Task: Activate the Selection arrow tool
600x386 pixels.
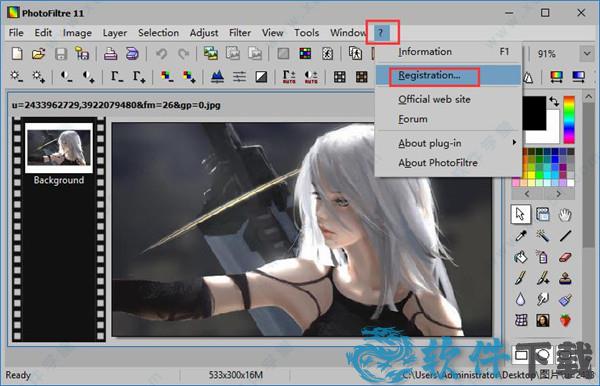Action: [521, 214]
